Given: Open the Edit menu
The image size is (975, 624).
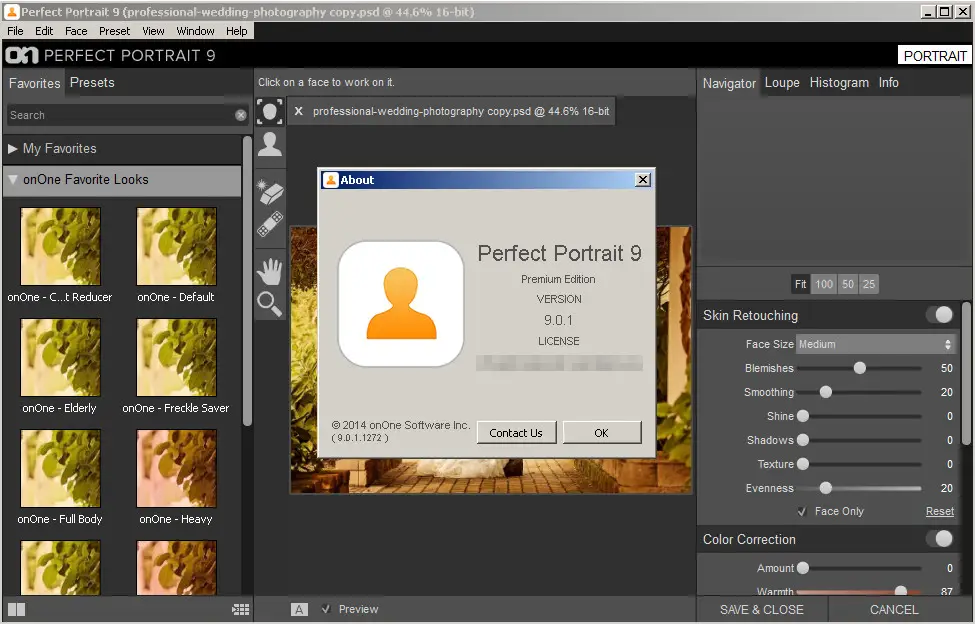Looking at the screenshot, I should (x=44, y=31).
